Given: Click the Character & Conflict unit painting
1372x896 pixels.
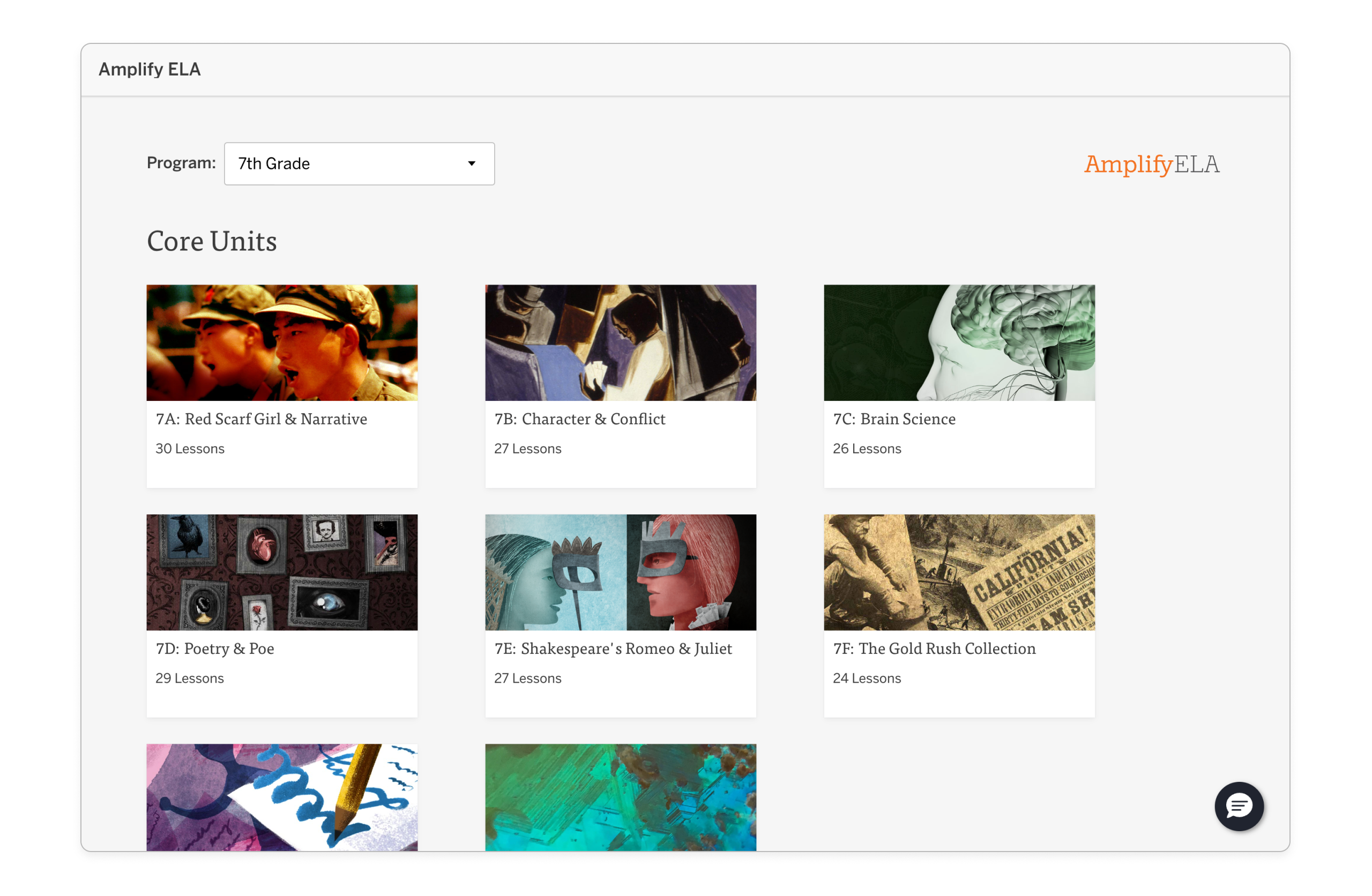Looking at the screenshot, I should (x=620, y=342).
